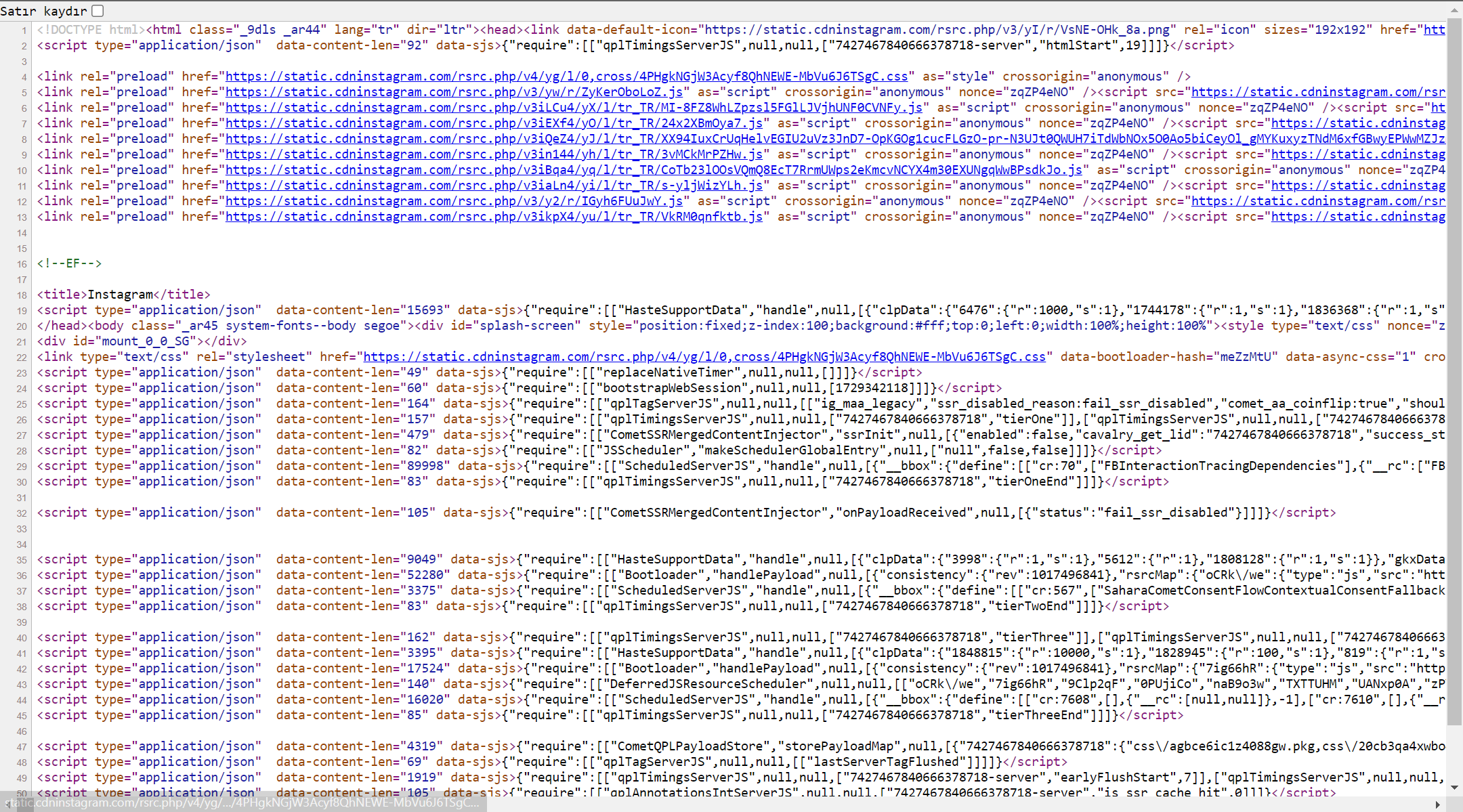Open the script src link at end of line 13
1463x812 pixels.
[1358, 217]
